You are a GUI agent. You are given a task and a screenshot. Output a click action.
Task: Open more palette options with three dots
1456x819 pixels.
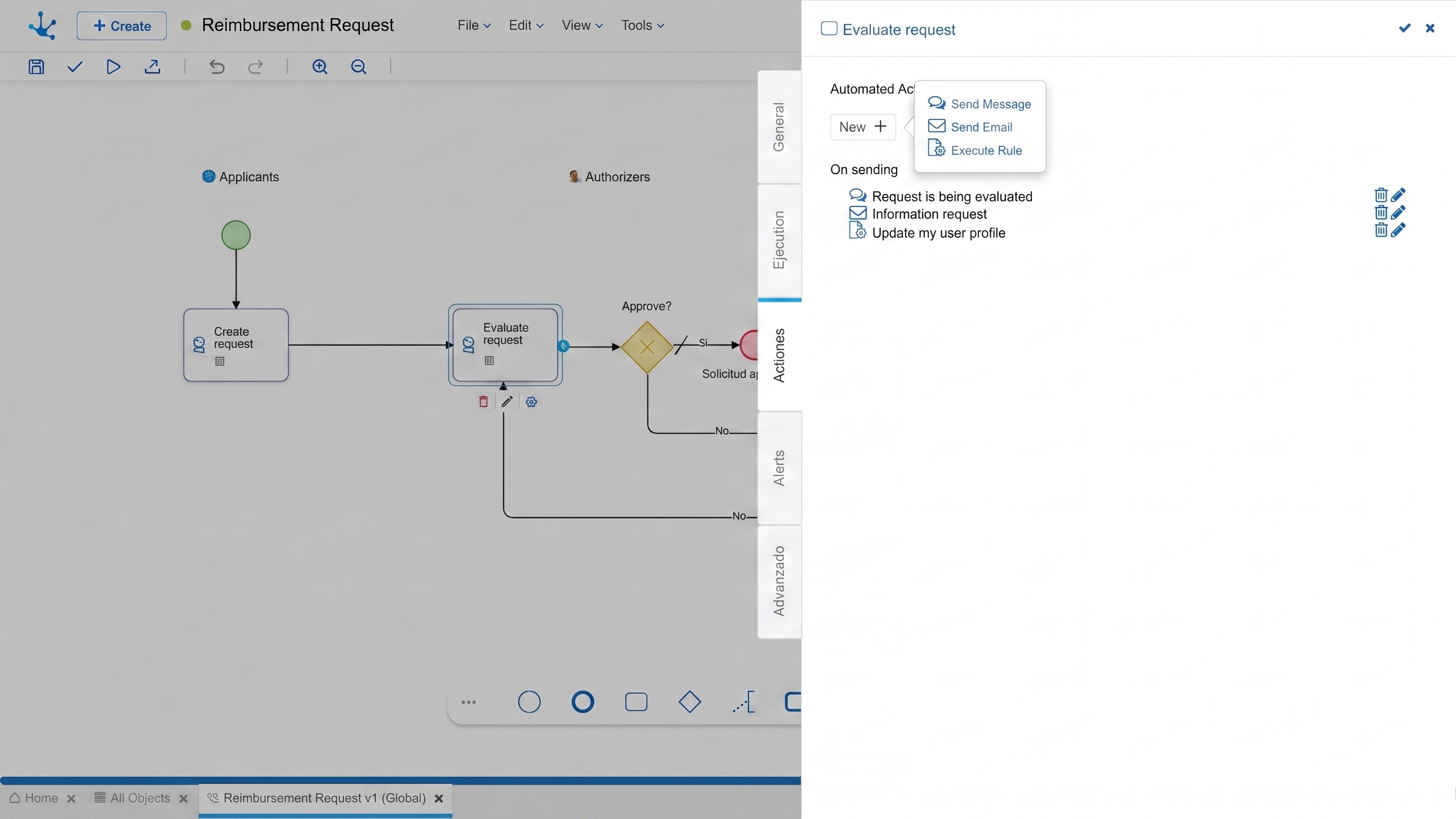point(469,702)
